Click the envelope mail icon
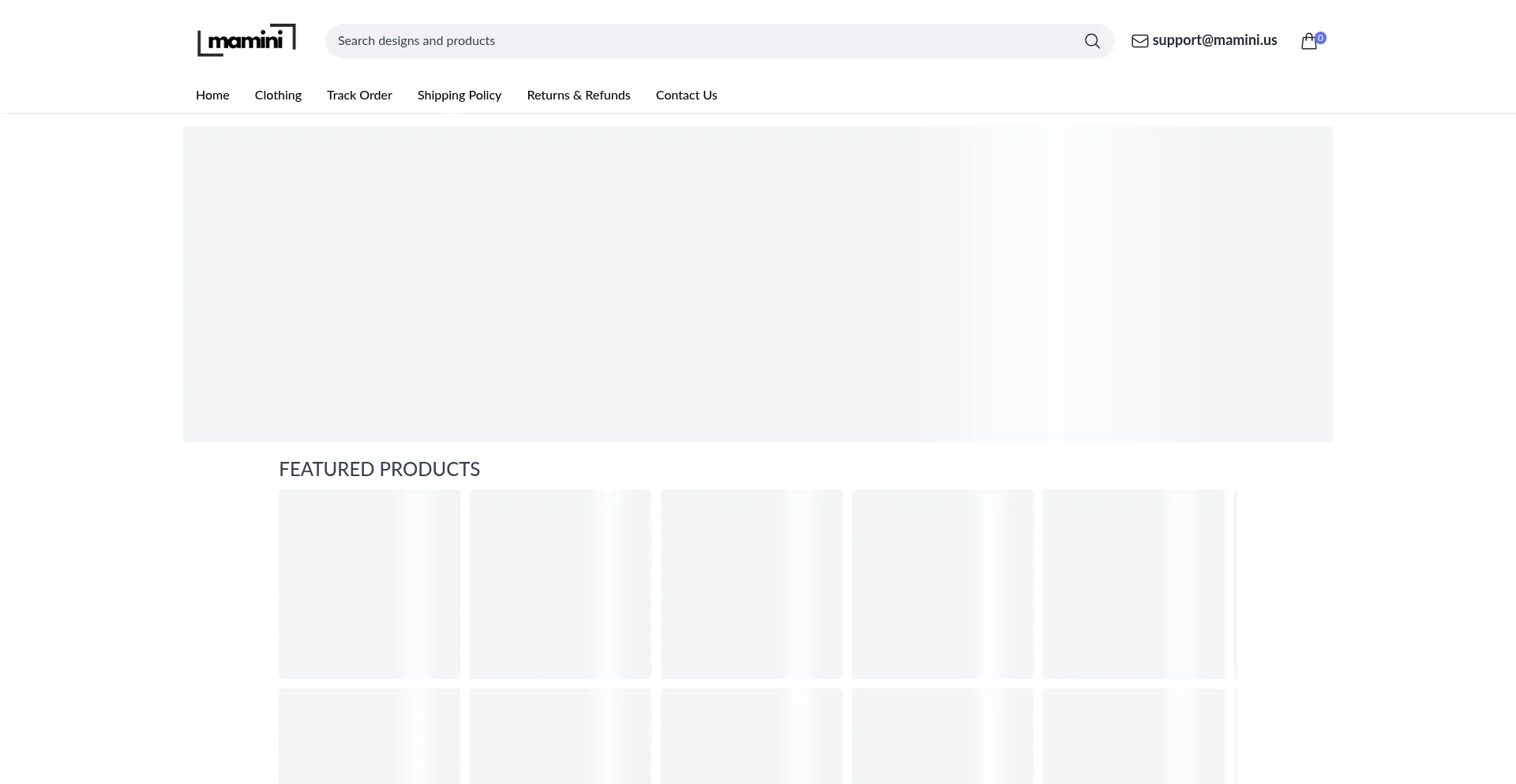This screenshot has height=784, width=1516. pos(1139,41)
